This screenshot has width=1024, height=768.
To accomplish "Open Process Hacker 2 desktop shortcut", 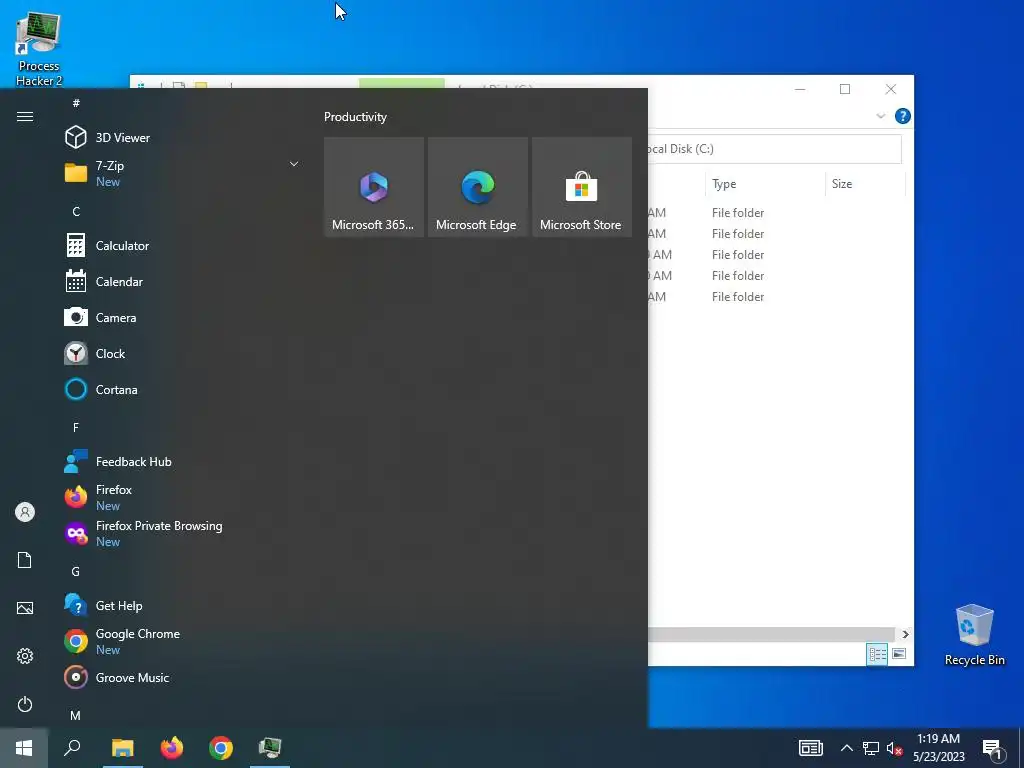I will pyautogui.click(x=39, y=49).
